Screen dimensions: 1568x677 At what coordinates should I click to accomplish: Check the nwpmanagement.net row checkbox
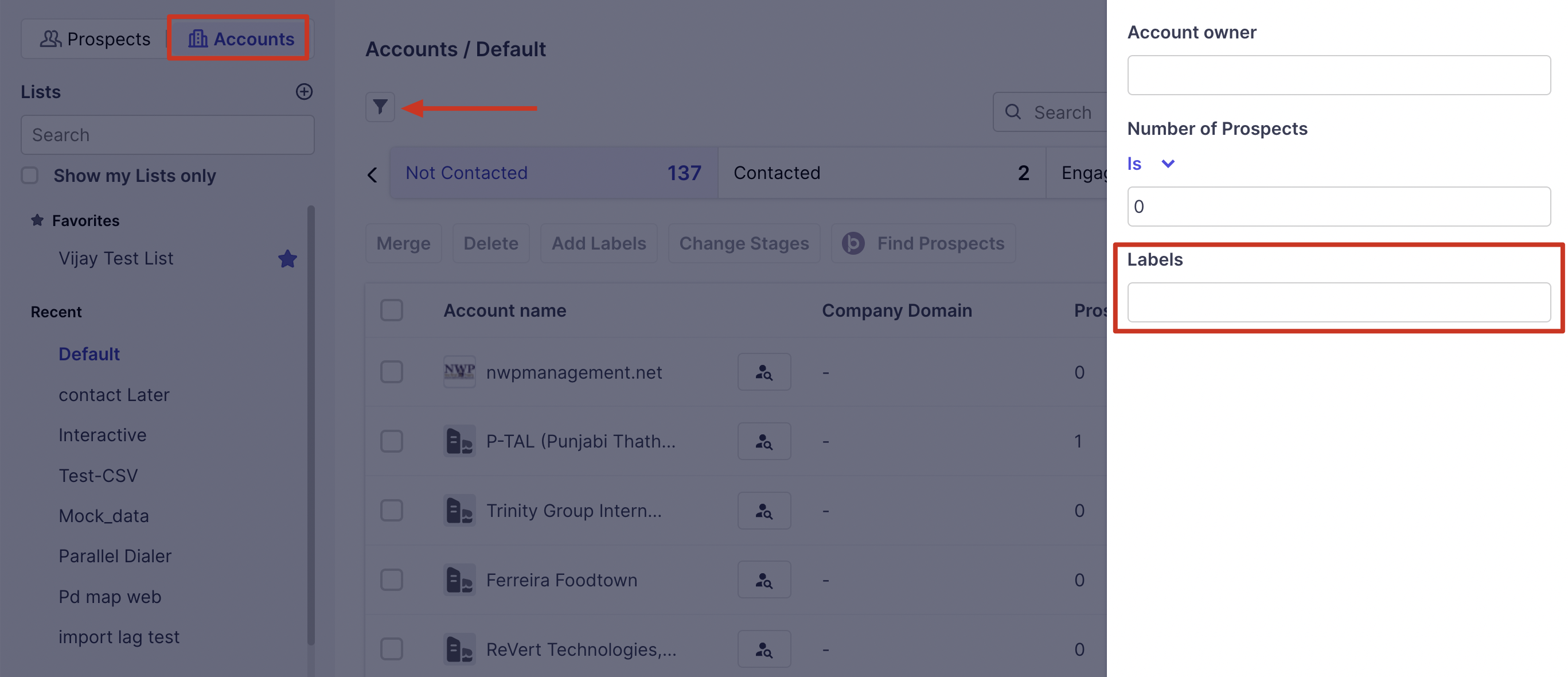click(x=391, y=372)
